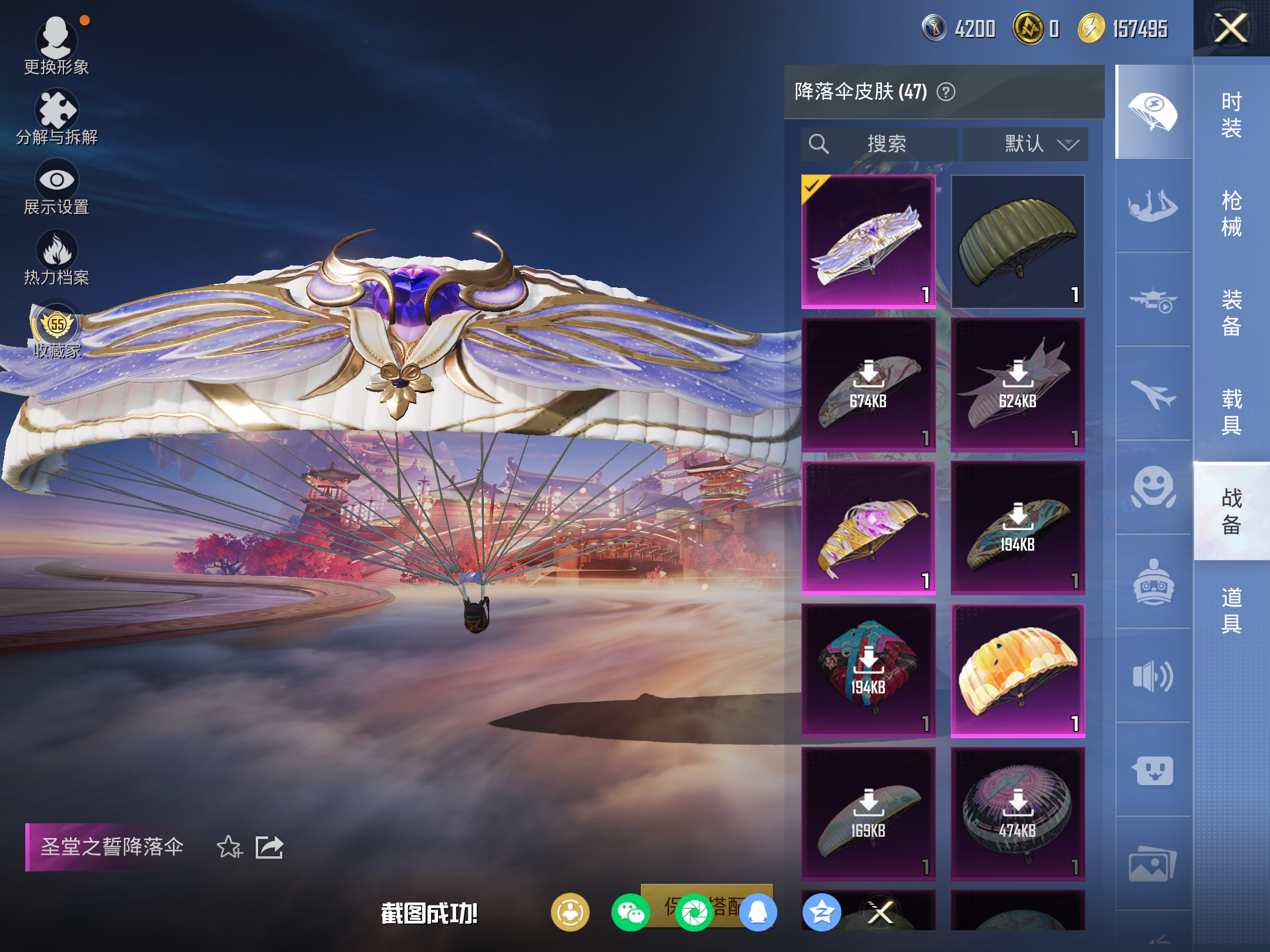Share screenshot via WeChat icon
The height and width of the screenshot is (952, 1270).
point(630,913)
